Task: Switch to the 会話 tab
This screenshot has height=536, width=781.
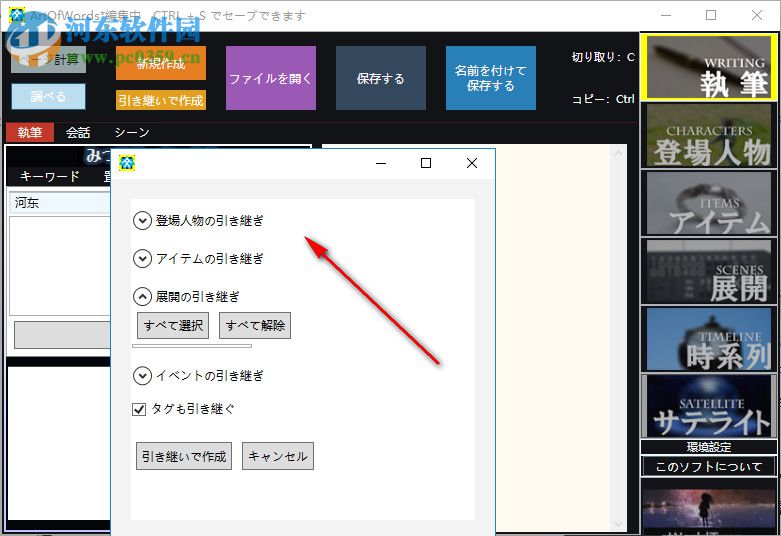Action: tap(78, 133)
